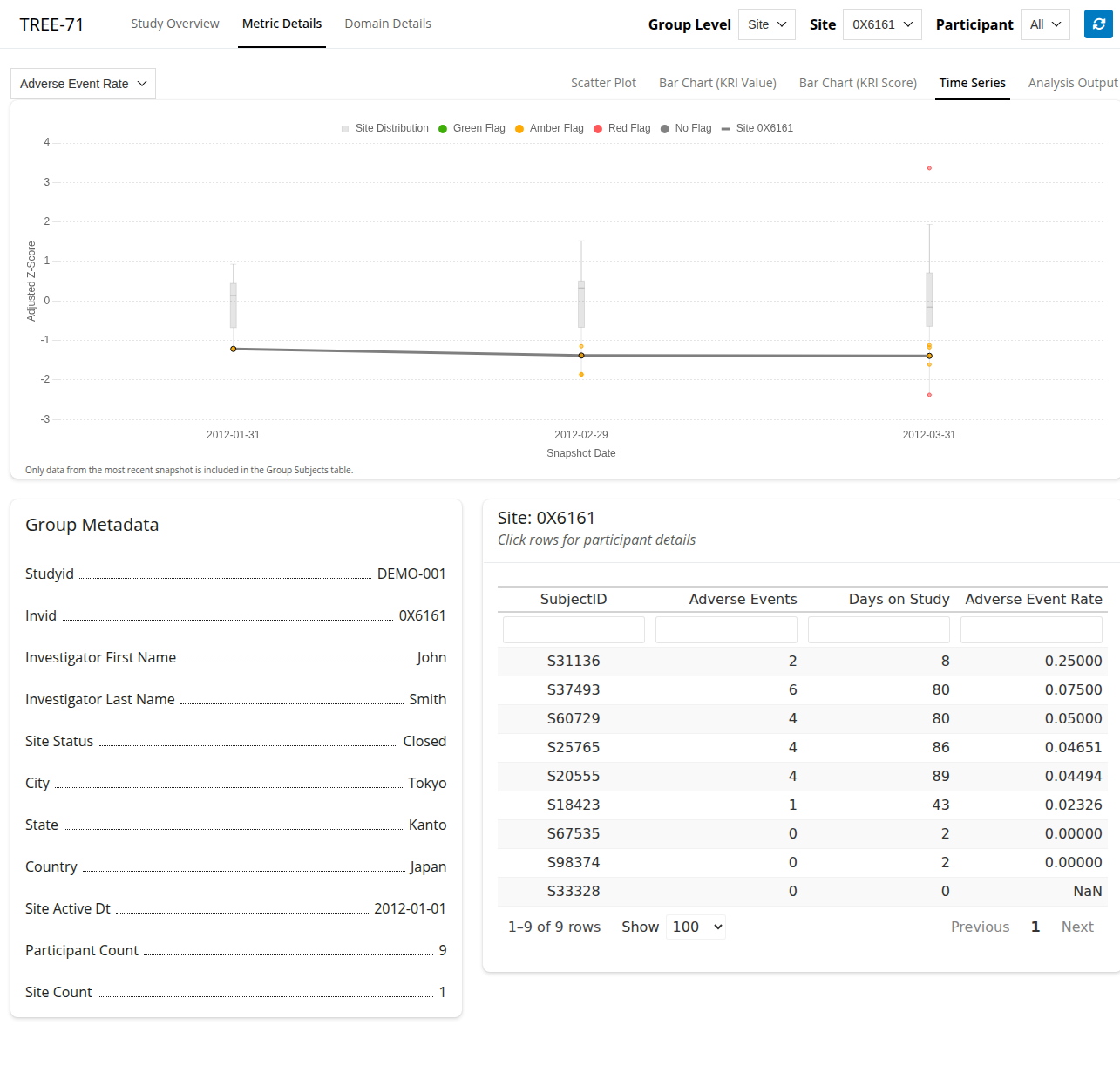The width and height of the screenshot is (1120, 1080).
Task: Switch to the Study Overview tab
Action: (175, 24)
